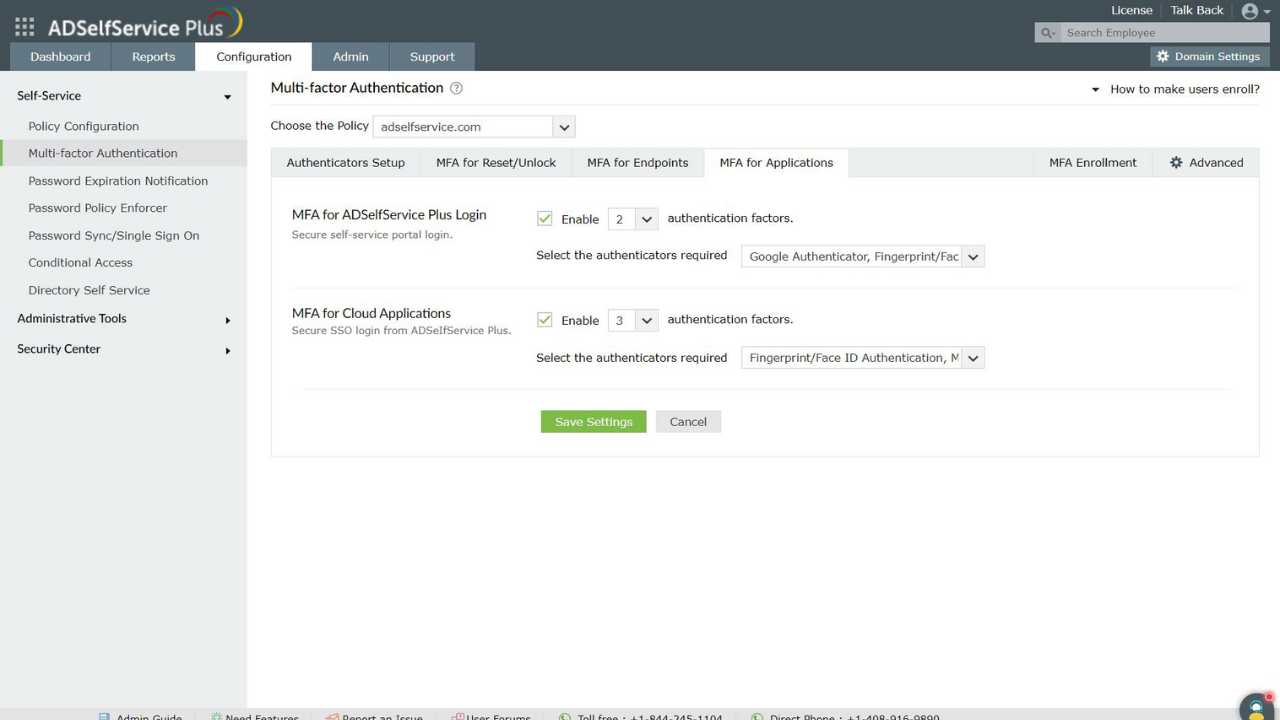This screenshot has width=1280, height=720.
Task: Expand the Administrative Tools section
Action: click(x=227, y=320)
